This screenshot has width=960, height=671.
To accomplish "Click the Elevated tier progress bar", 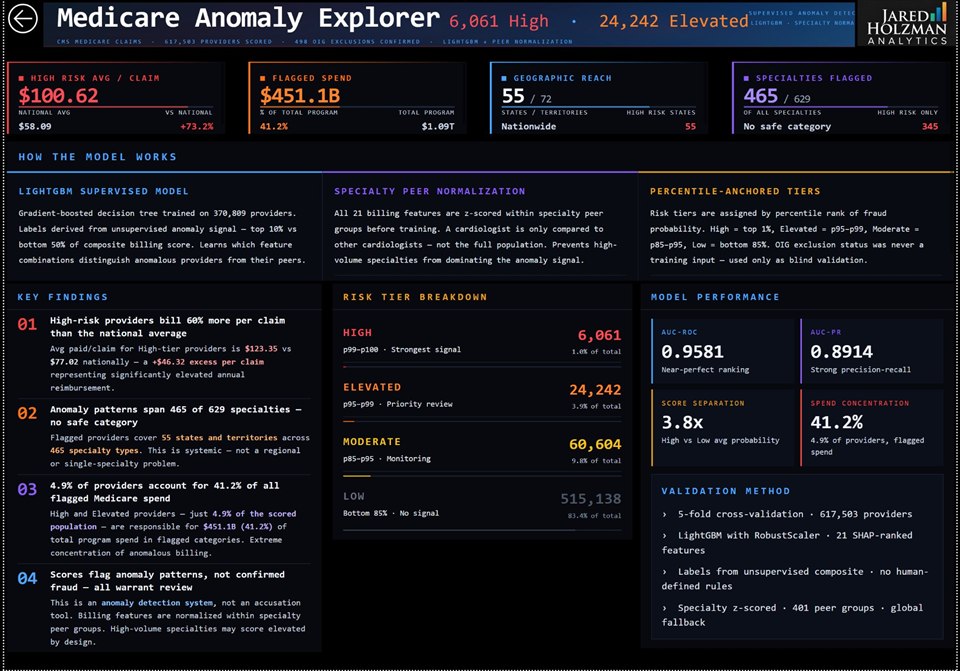I will pos(482,421).
